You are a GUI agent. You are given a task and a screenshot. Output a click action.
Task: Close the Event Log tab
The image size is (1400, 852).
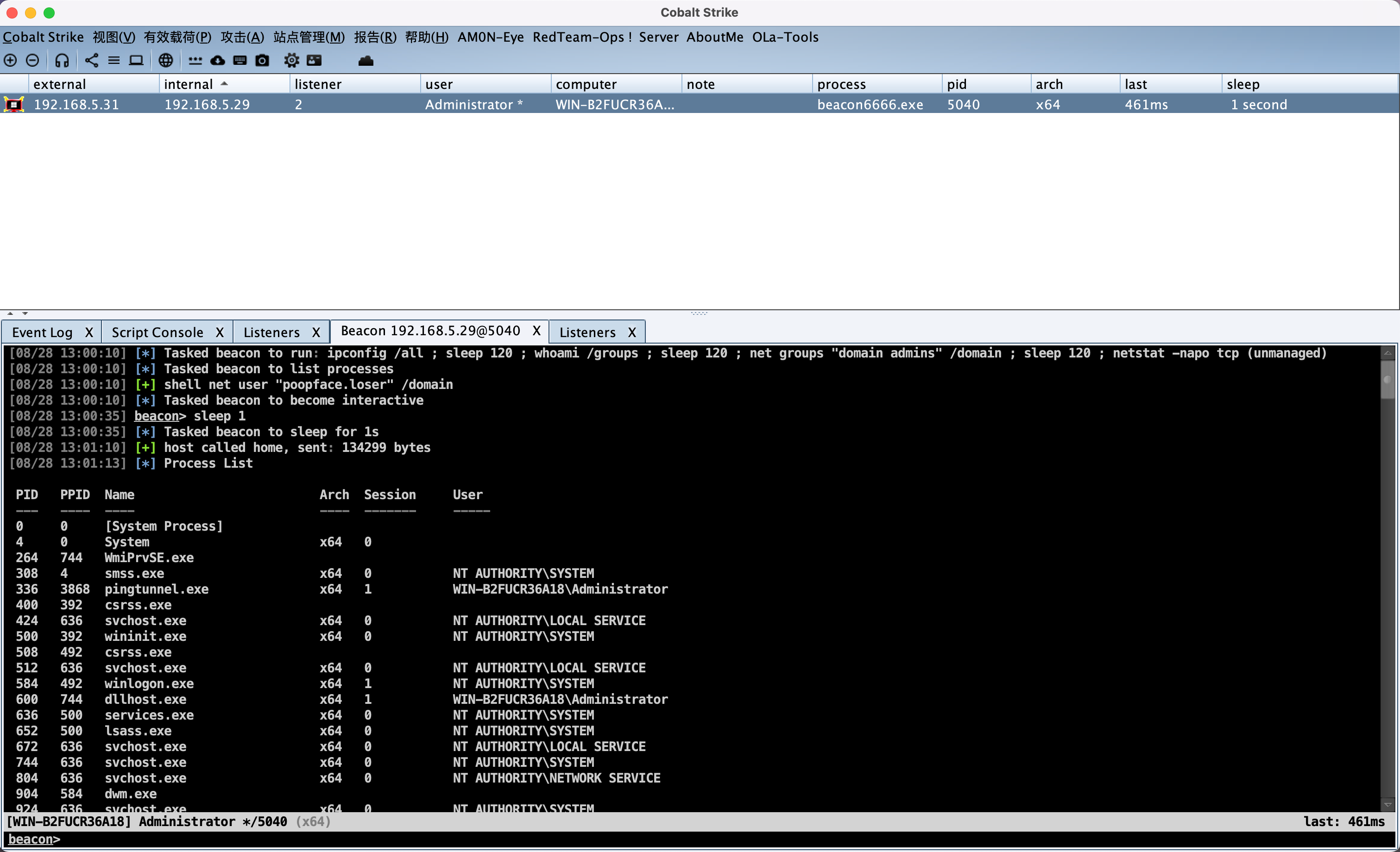click(89, 332)
